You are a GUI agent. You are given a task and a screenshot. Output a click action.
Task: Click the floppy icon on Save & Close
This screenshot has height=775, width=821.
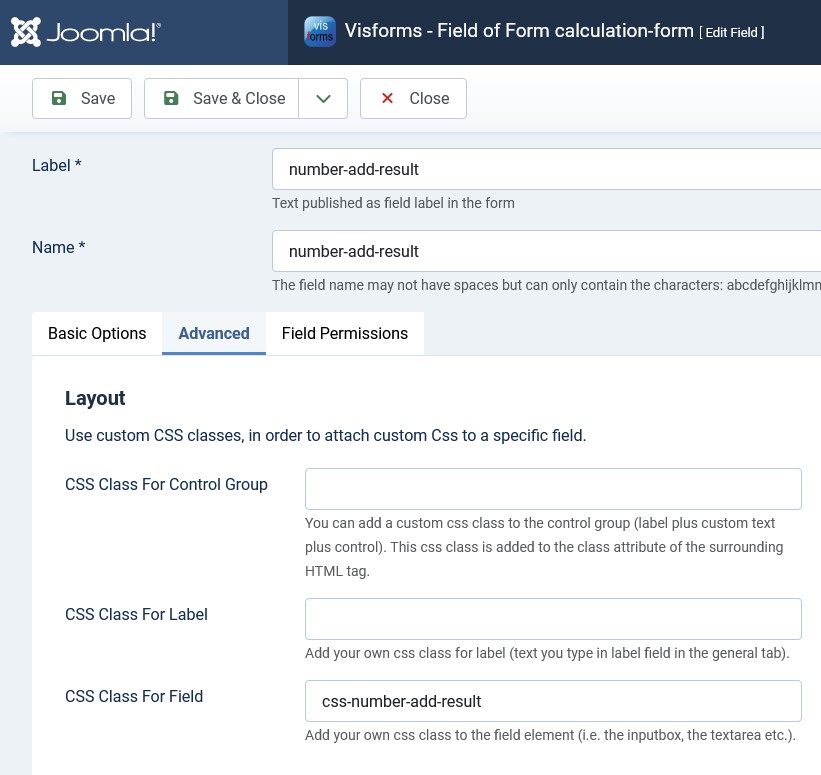coord(171,98)
